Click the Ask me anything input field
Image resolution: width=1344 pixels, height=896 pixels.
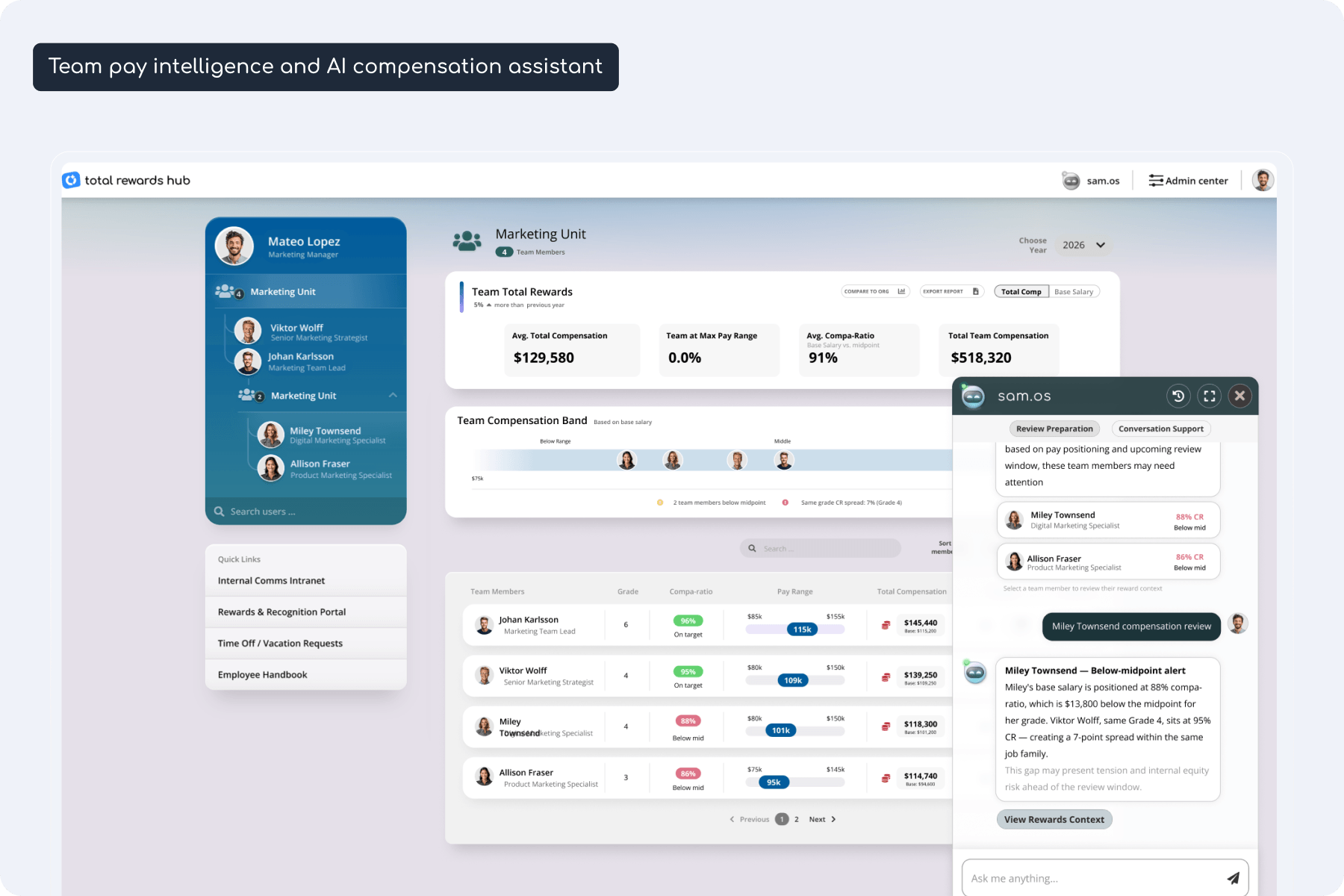1090,878
